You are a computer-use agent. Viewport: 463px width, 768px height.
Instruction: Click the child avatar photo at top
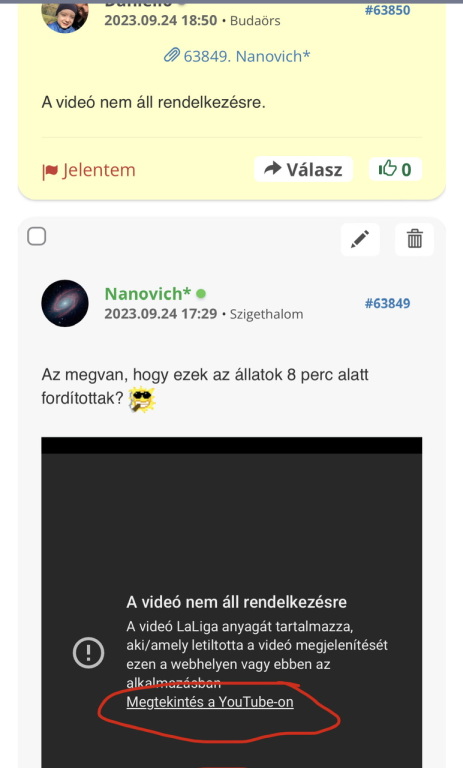pyautogui.click(x=65, y=15)
